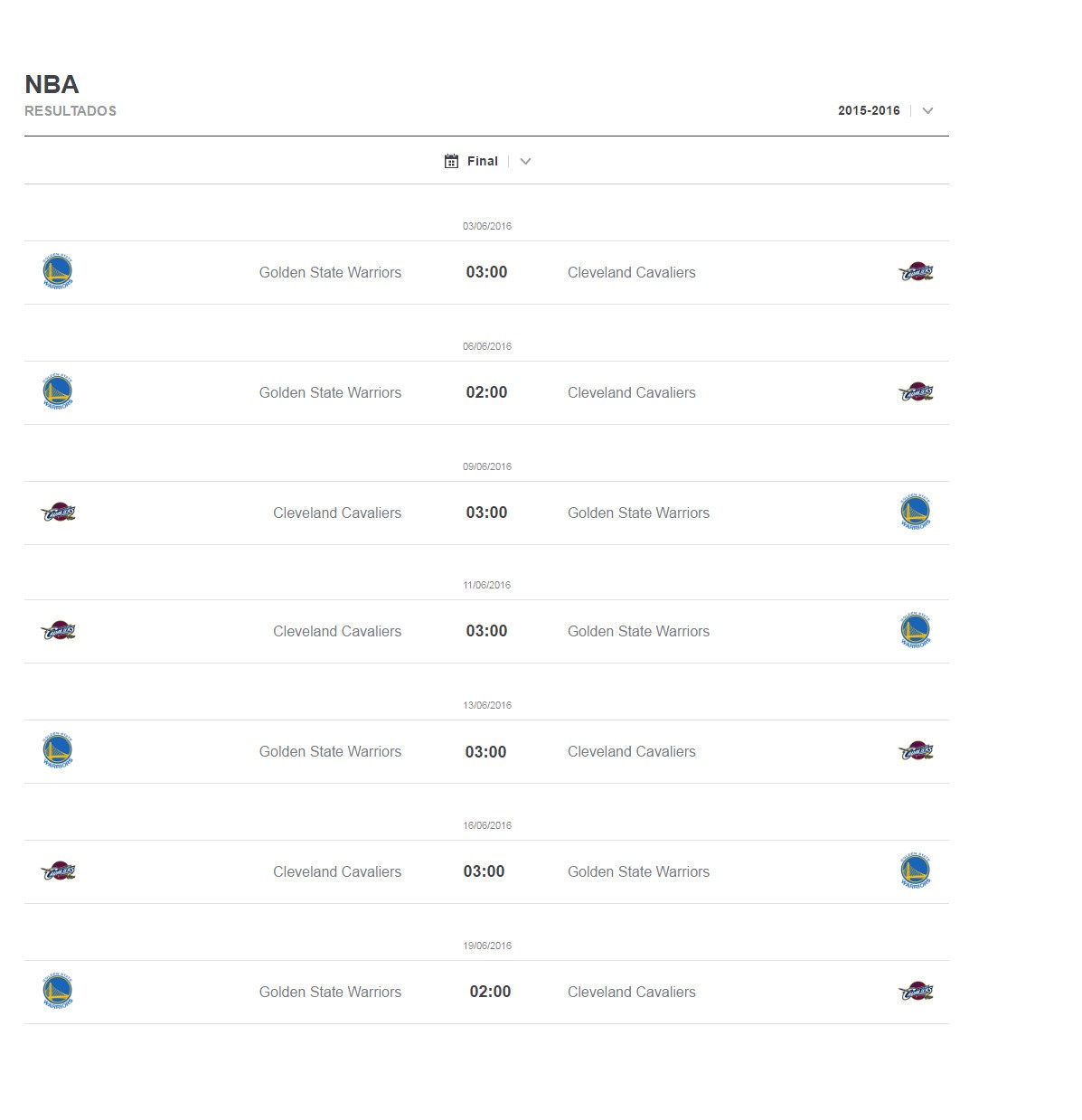Click Warriors logo in 11/06/2016 game

coord(916,631)
